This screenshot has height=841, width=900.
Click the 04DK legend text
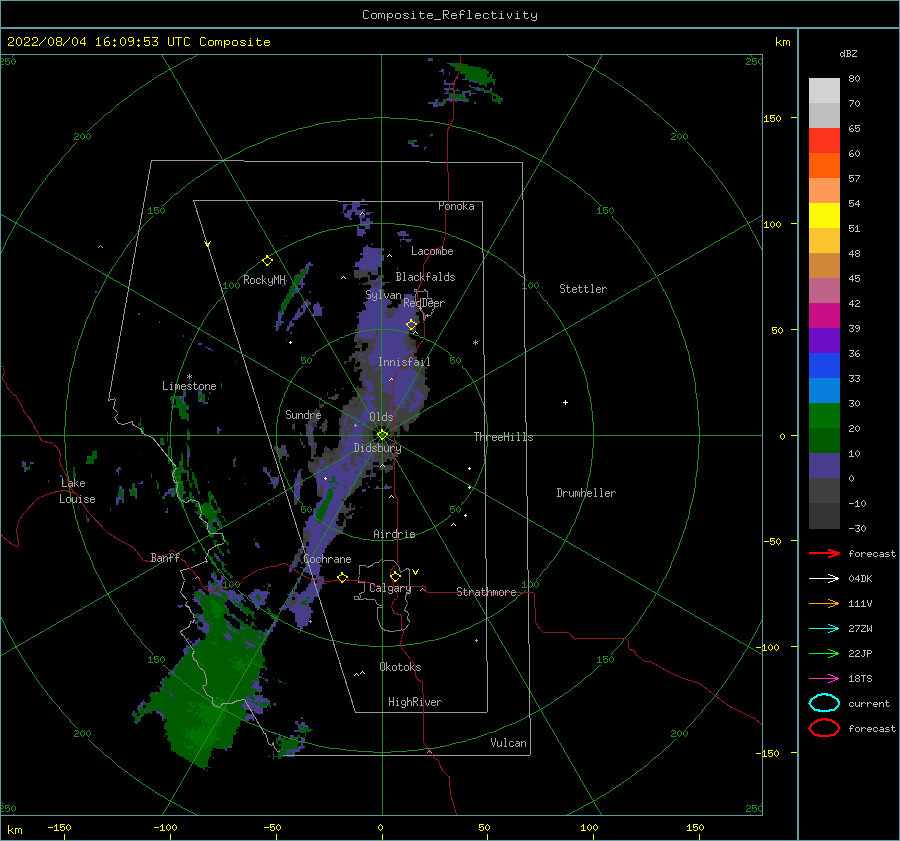[x=860, y=579]
